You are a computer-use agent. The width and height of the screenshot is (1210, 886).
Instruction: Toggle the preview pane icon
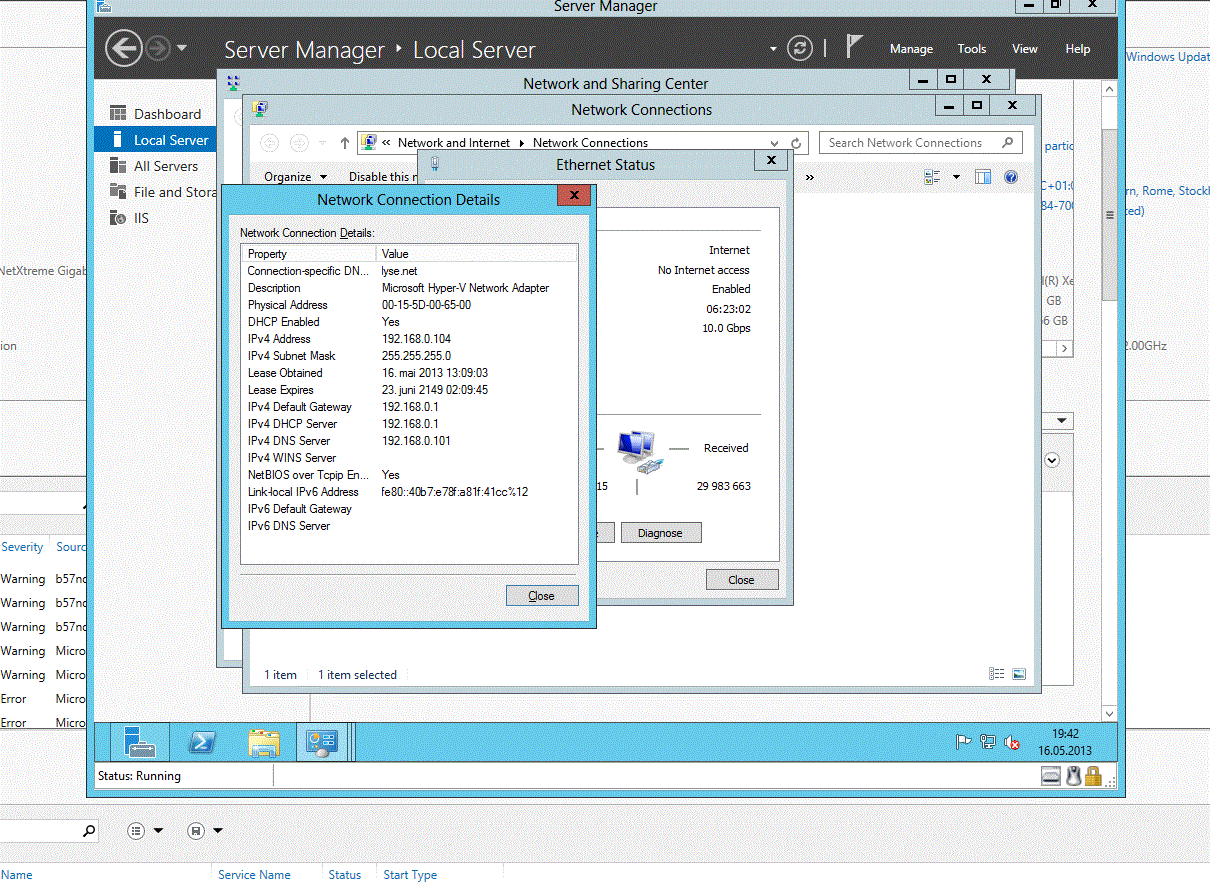[983, 177]
